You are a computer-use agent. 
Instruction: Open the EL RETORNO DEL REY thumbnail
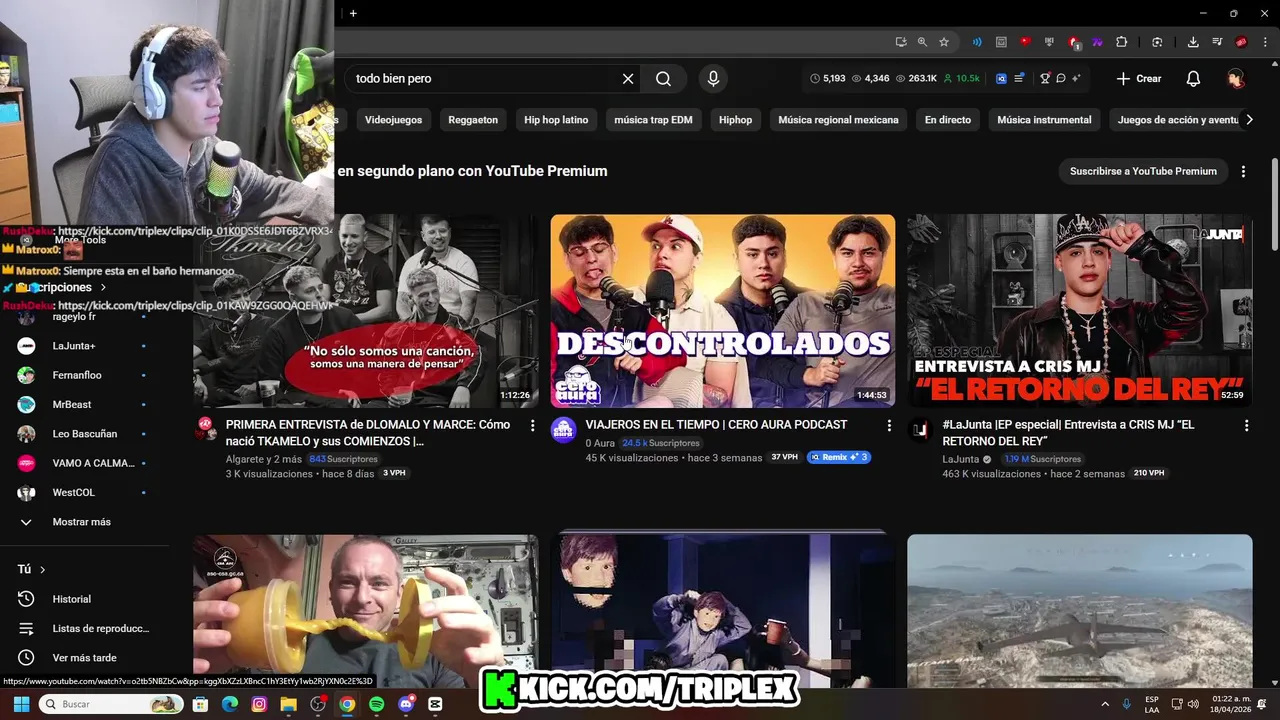pyautogui.click(x=1080, y=311)
